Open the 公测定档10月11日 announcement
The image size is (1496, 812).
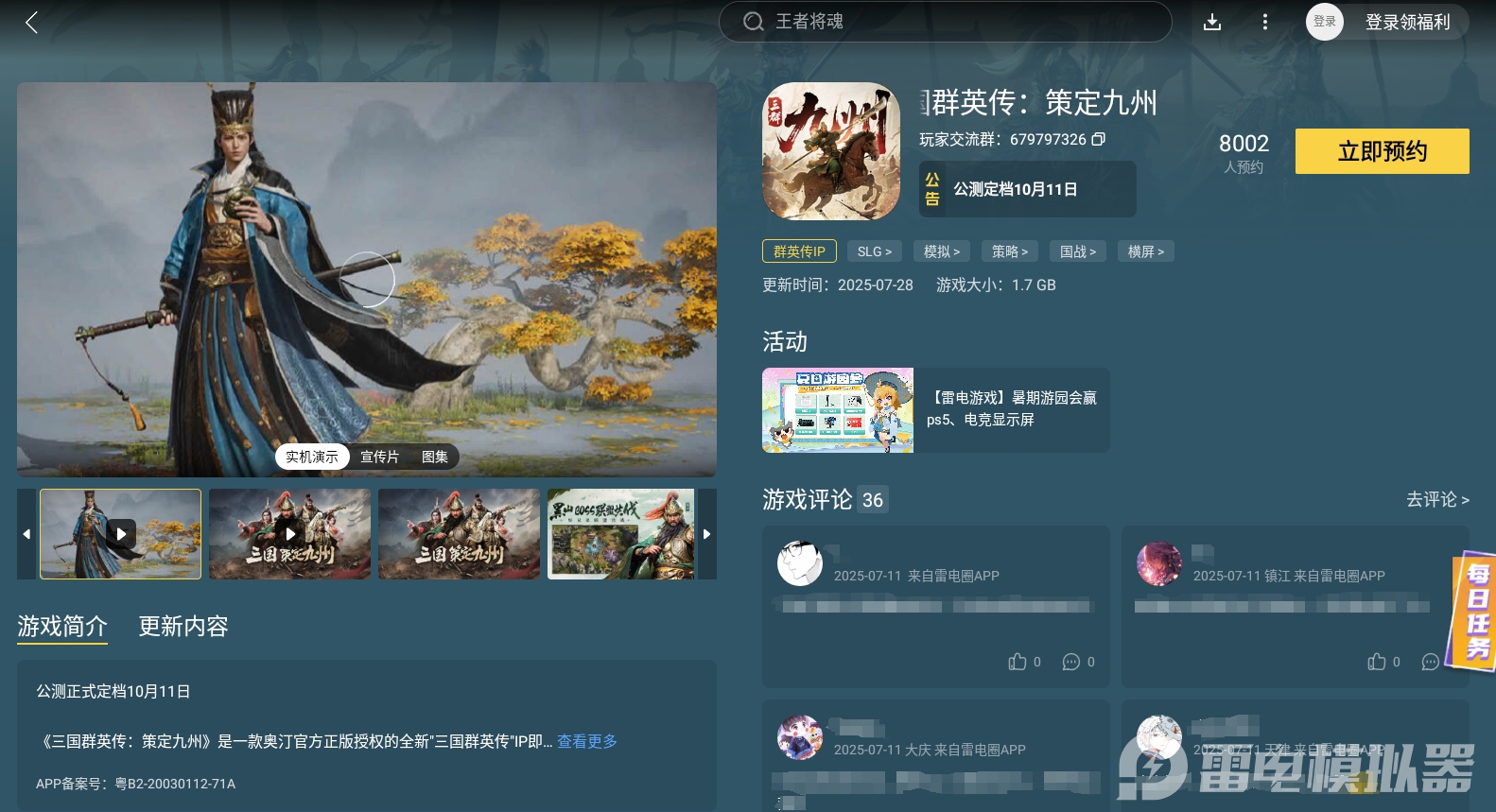tap(1028, 189)
